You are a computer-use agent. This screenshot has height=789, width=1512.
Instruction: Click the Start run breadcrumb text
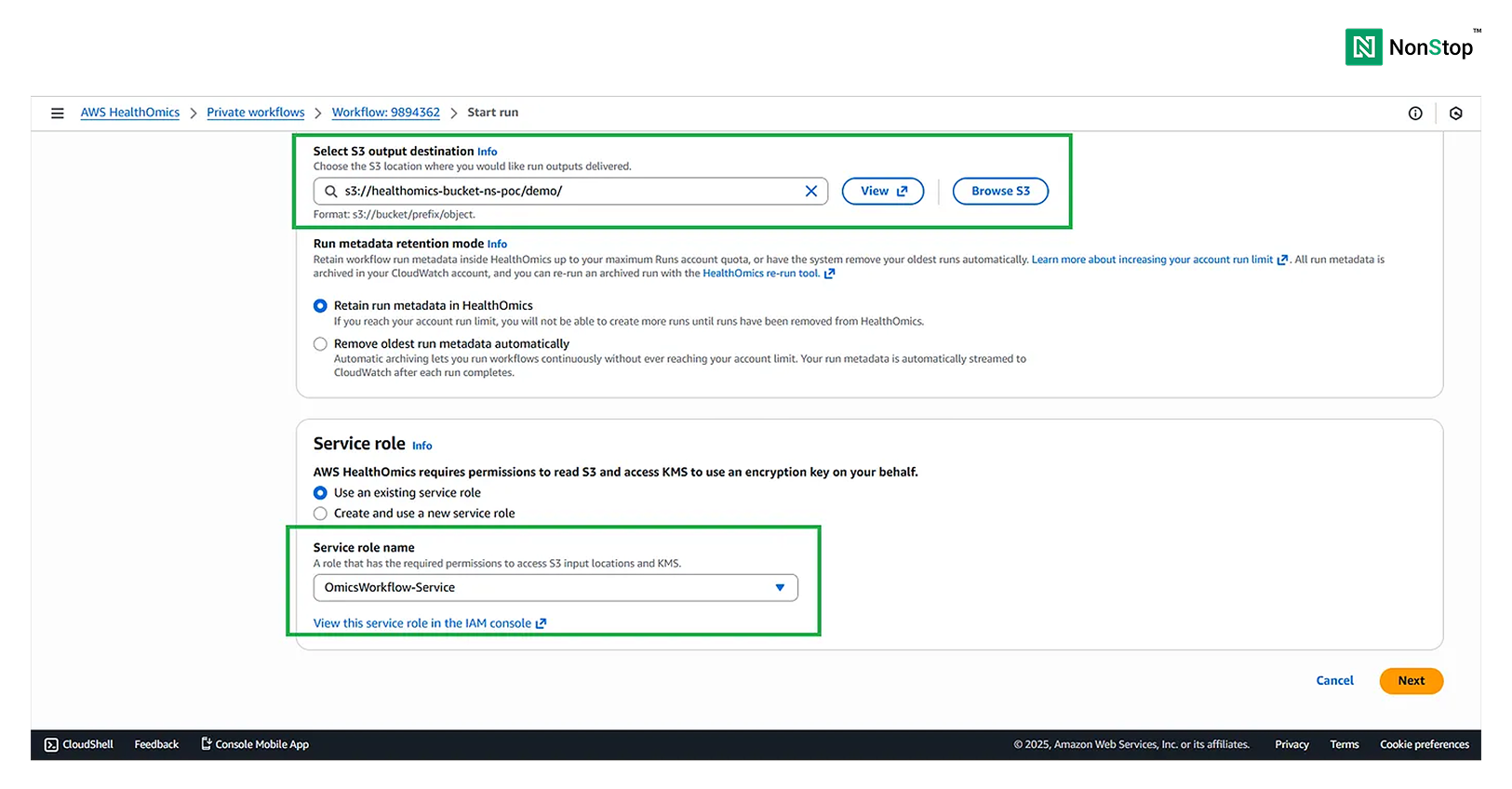[493, 113]
